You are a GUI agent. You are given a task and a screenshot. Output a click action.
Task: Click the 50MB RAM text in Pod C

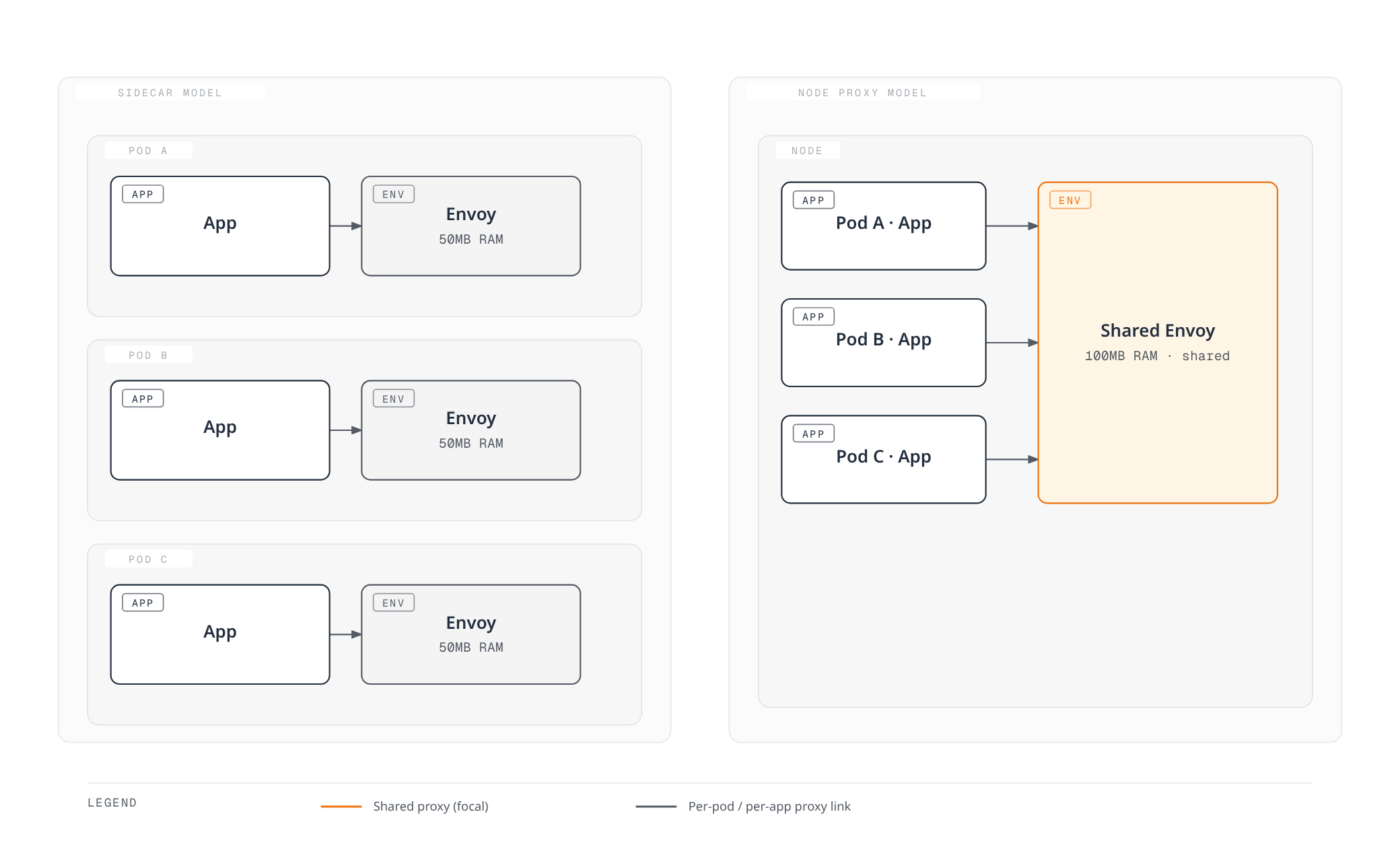[471, 648]
